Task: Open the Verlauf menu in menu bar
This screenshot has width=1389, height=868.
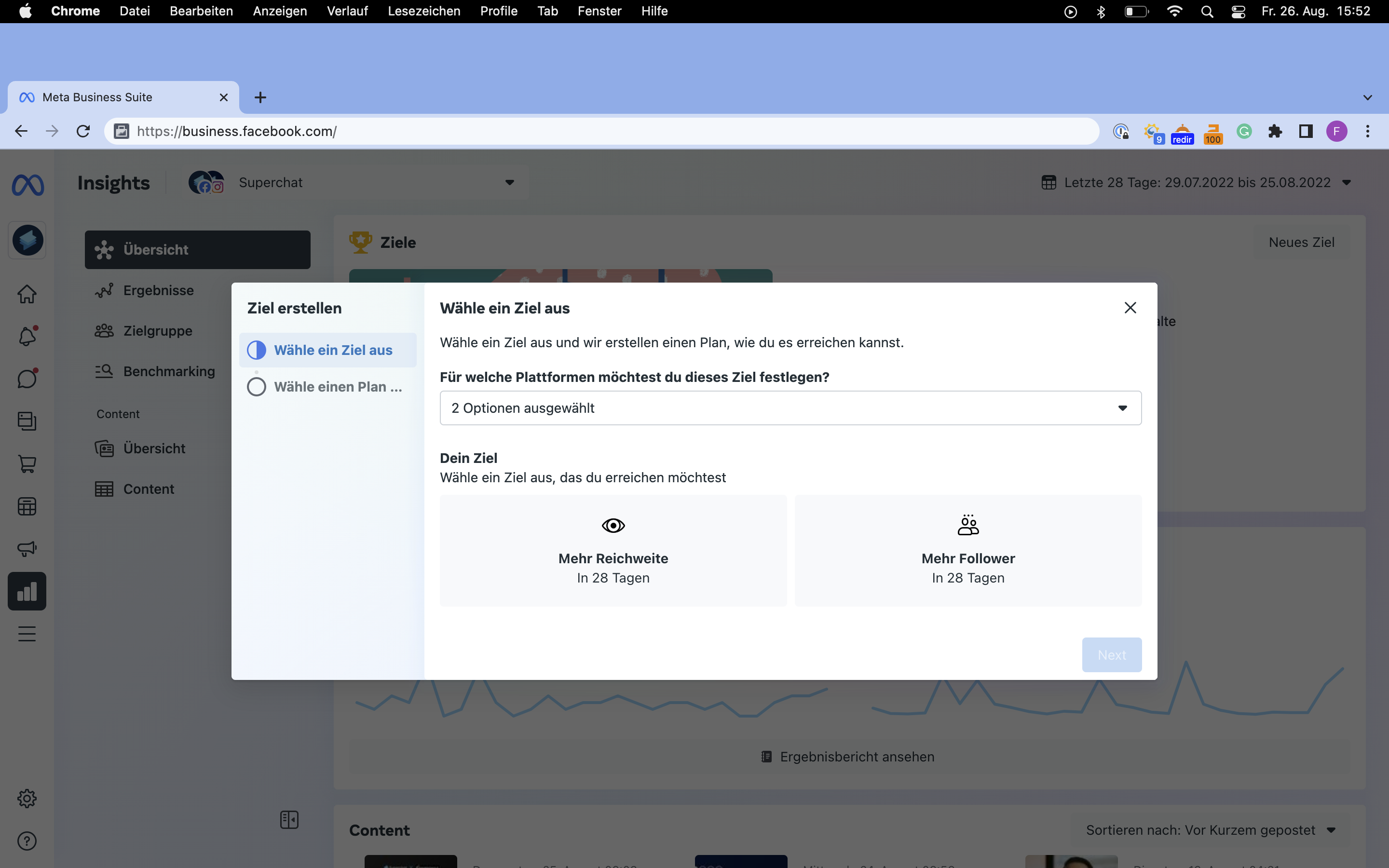Action: tap(347, 11)
